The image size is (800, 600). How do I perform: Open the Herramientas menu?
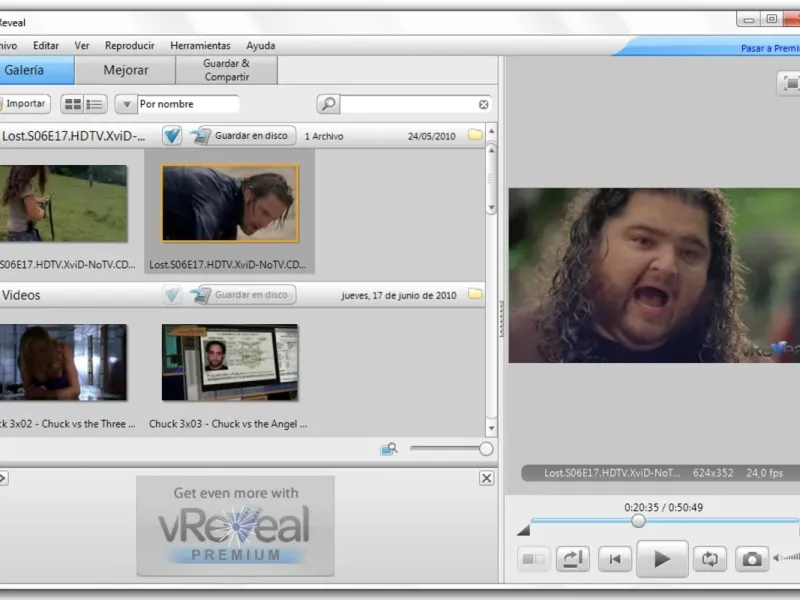(200, 46)
